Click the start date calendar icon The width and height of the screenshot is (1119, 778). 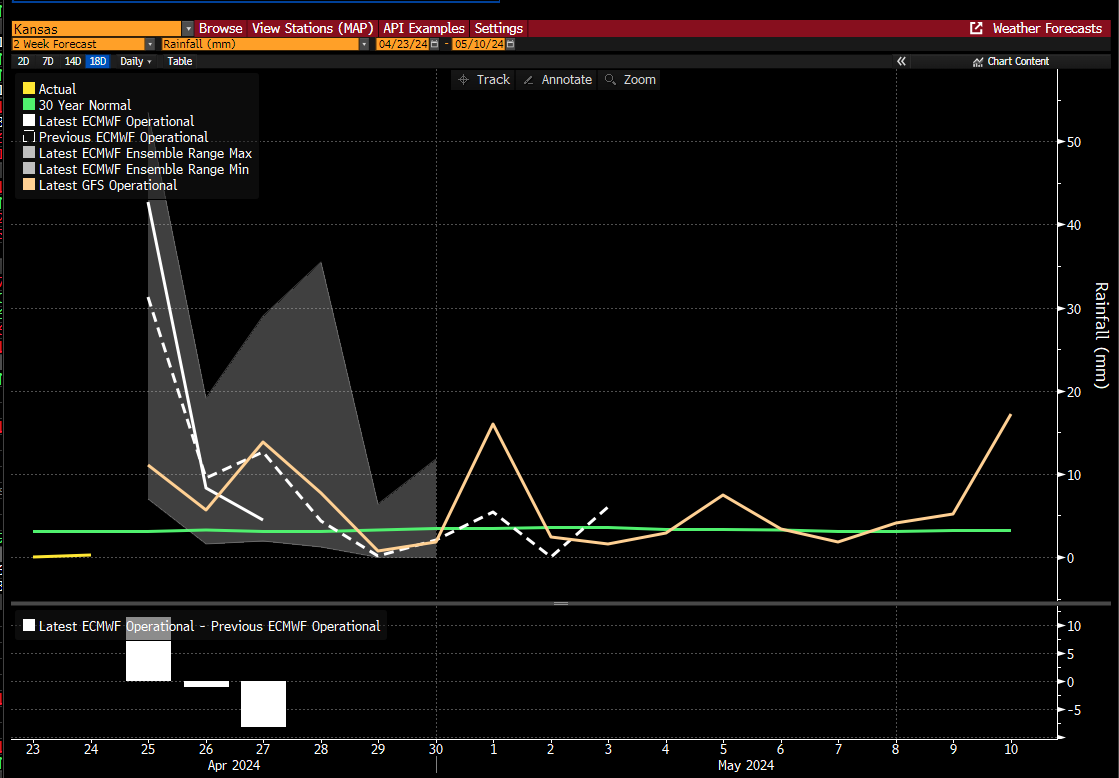[x=435, y=44]
